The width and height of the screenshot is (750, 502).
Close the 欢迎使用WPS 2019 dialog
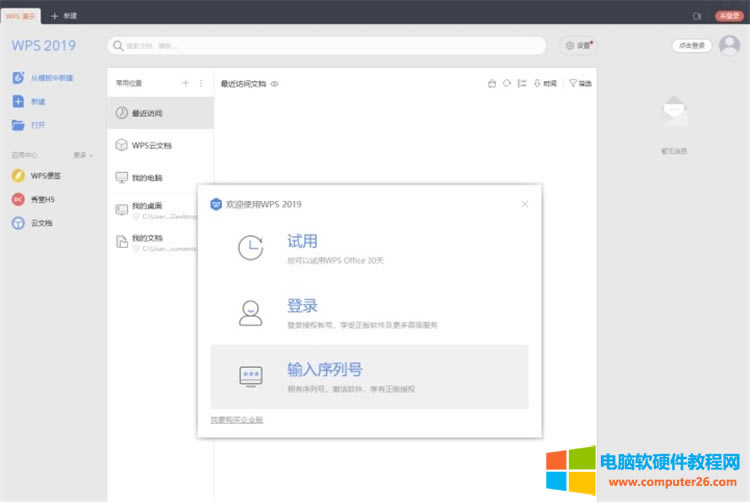pos(525,204)
